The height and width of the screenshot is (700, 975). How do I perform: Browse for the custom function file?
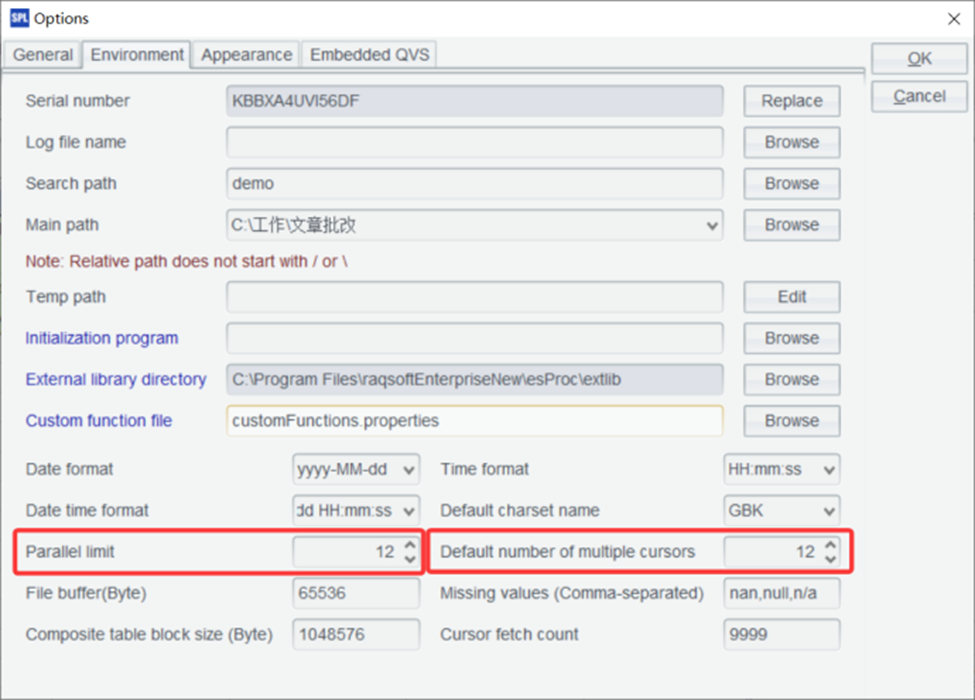pos(791,421)
